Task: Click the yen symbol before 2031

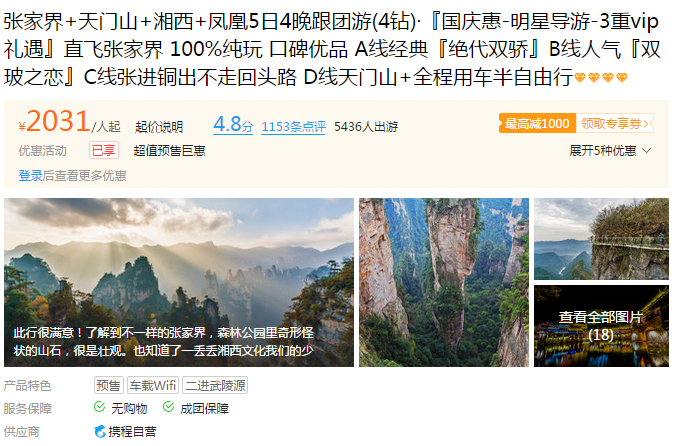Action: pyautogui.click(x=22, y=126)
